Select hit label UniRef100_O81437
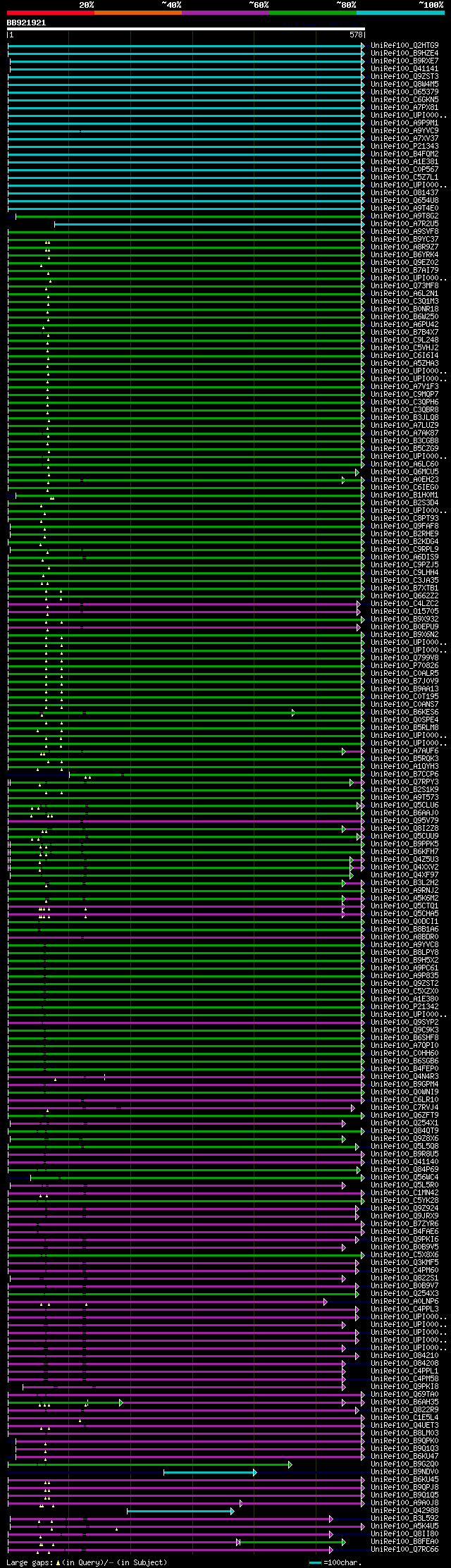Viewport: 451px width, 1568px height. pyautogui.click(x=404, y=193)
